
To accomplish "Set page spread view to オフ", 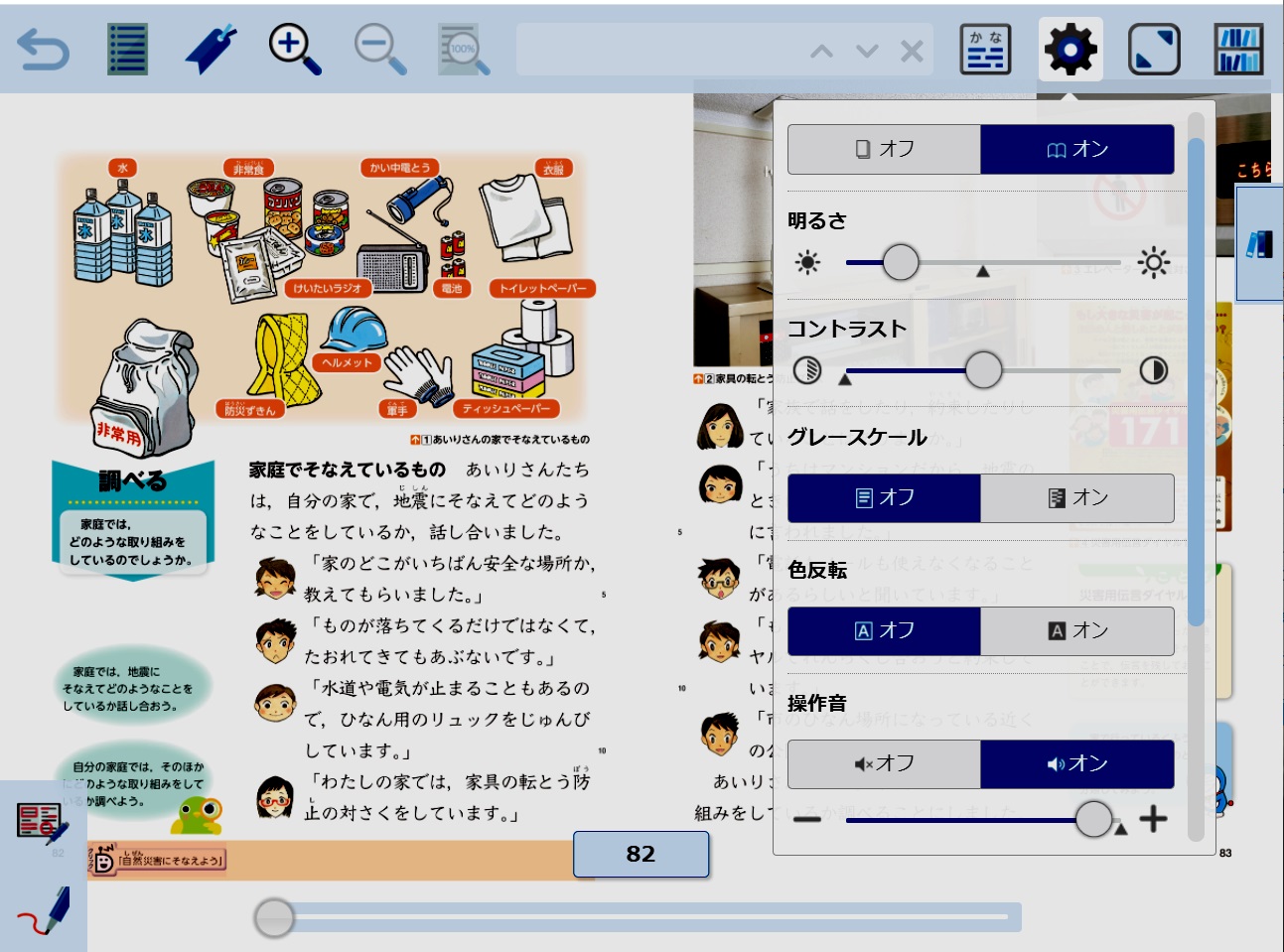I will click(884, 149).
